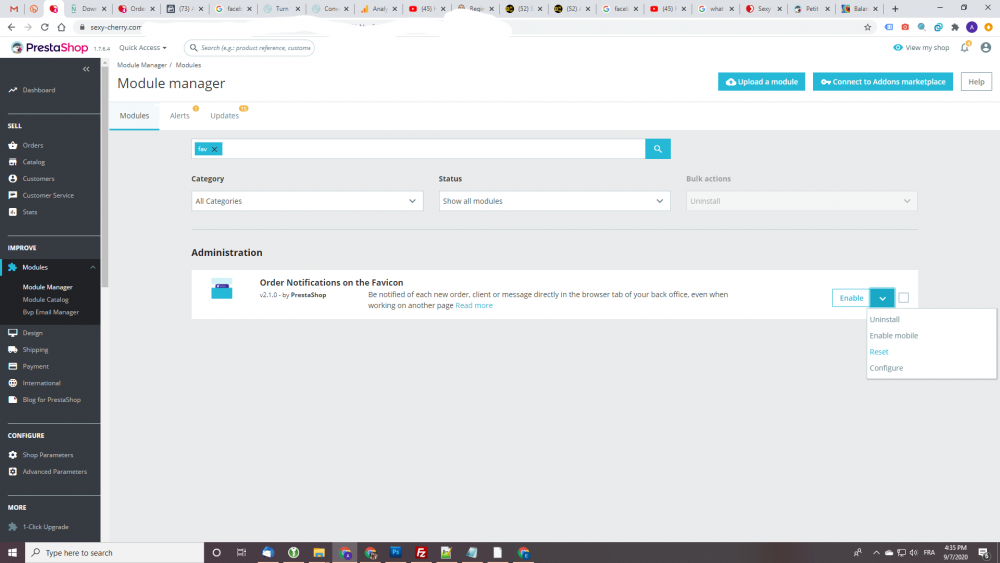This screenshot has height=563, width=1000.
Task: Open the Bulk actions dropdown
Action: tap(802, 201)
